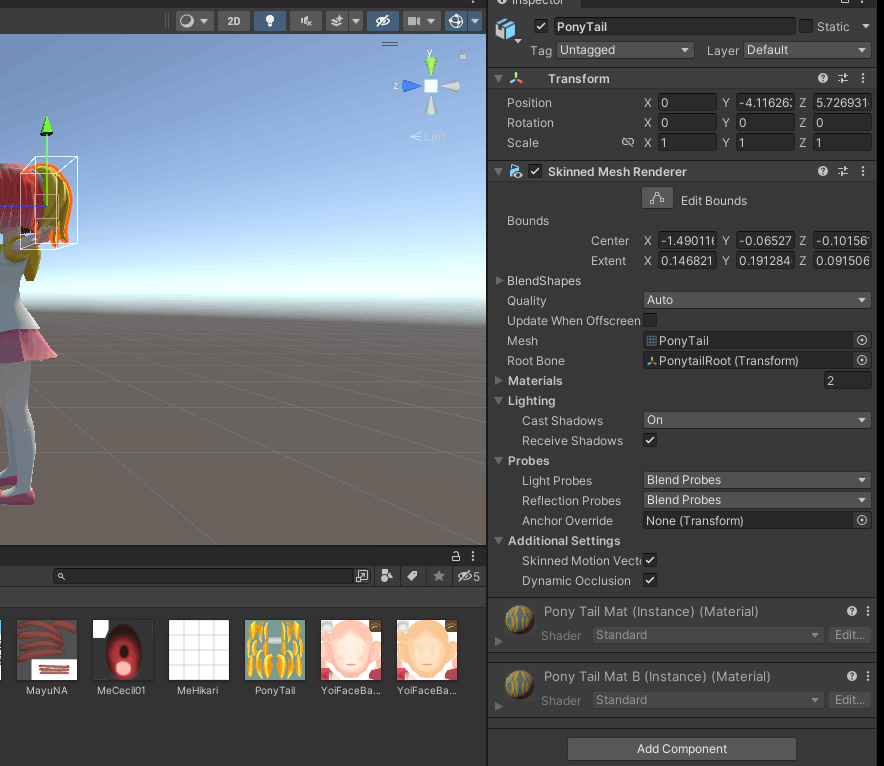Open Skinned Mesh Renderer help icon
The image size is (884, 766).
pyautogui.click(x=823, y=171)
